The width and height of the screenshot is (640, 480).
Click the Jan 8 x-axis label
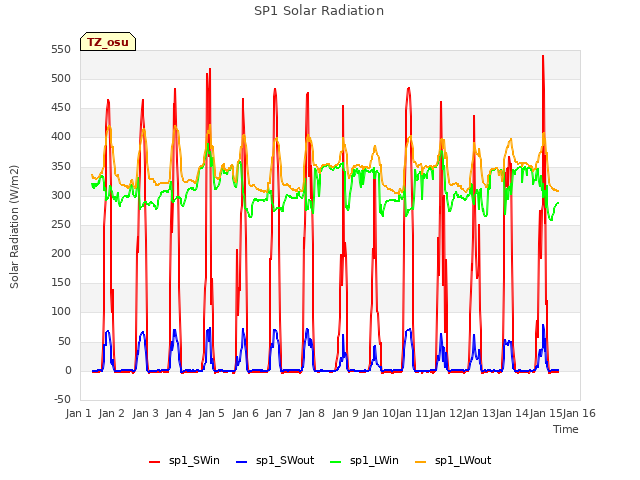pos(311,413)
